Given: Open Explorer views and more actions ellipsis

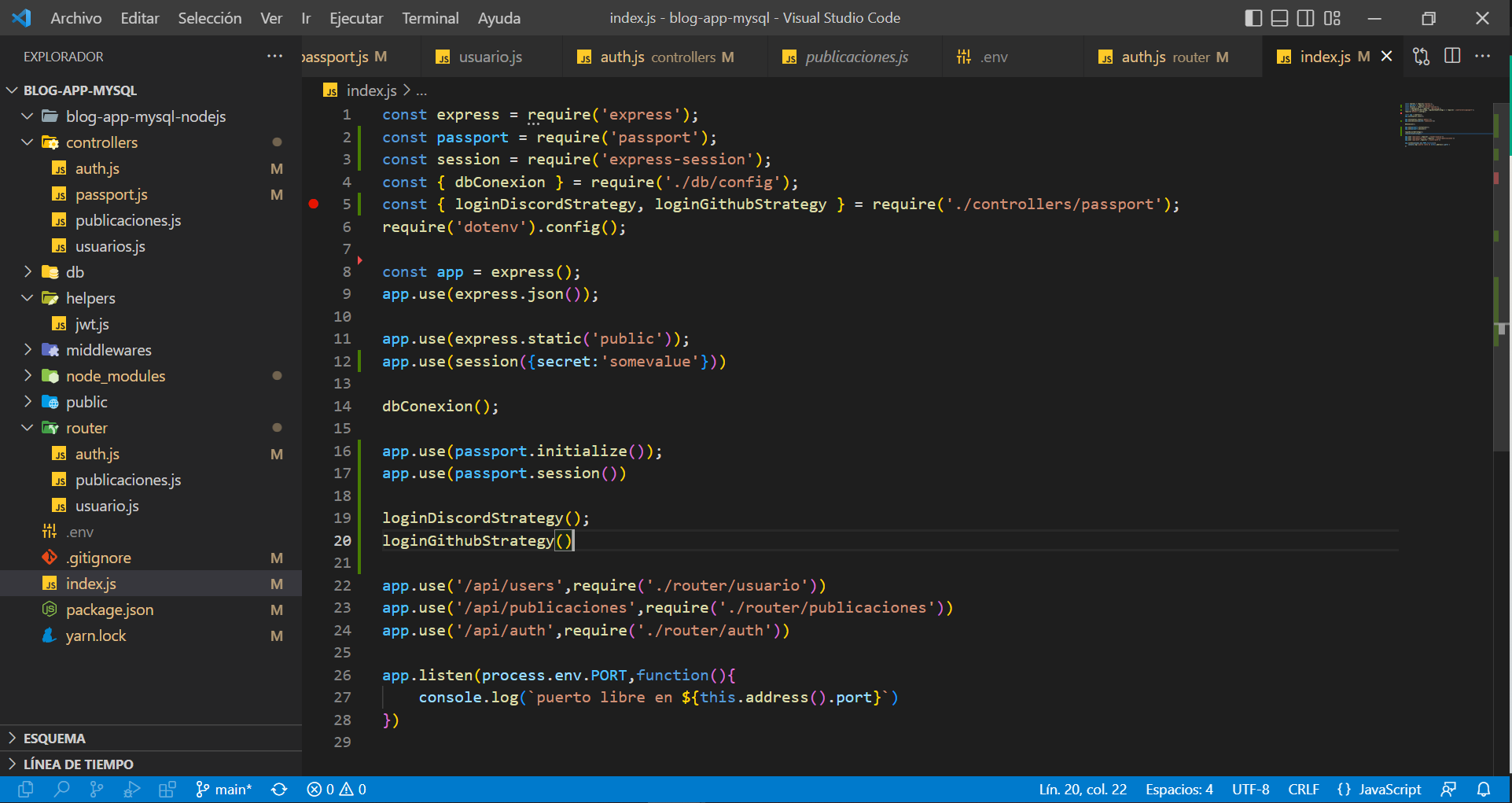Looking at the screenshot, I should coord(274,57).
